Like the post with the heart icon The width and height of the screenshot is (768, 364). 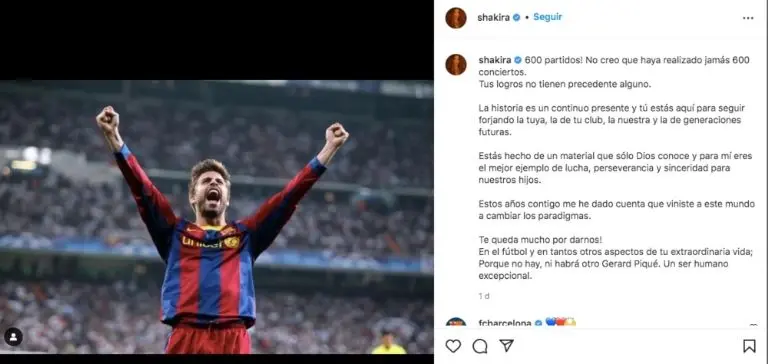(453, 346)
